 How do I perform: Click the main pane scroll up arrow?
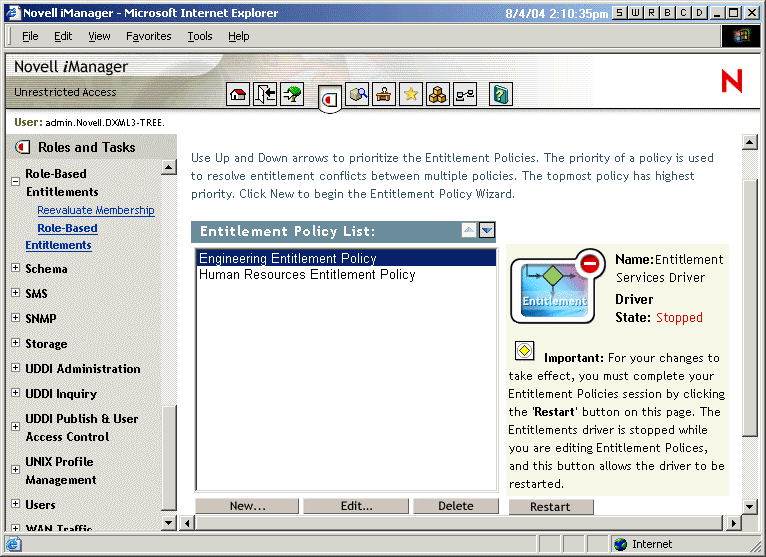click(x=750, y=142)
